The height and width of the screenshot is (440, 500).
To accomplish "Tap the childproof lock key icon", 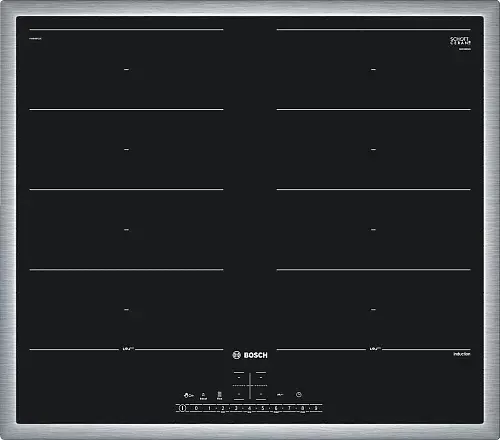I will tap(189, 395).
